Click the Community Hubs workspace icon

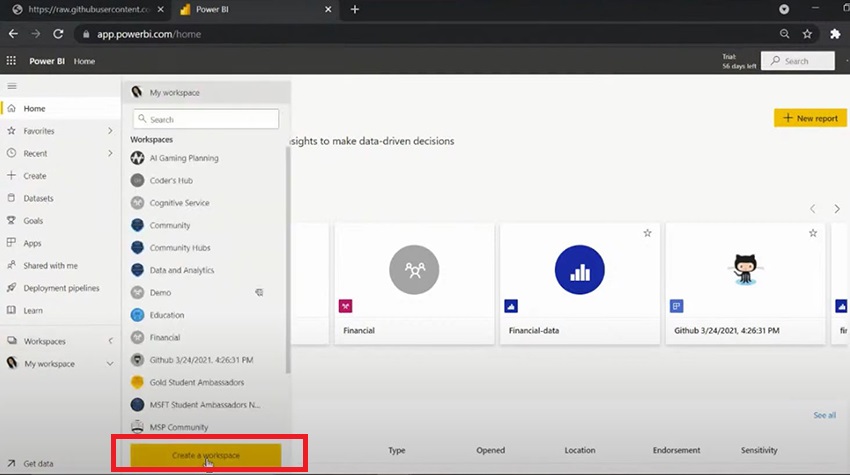pos(137,248)
